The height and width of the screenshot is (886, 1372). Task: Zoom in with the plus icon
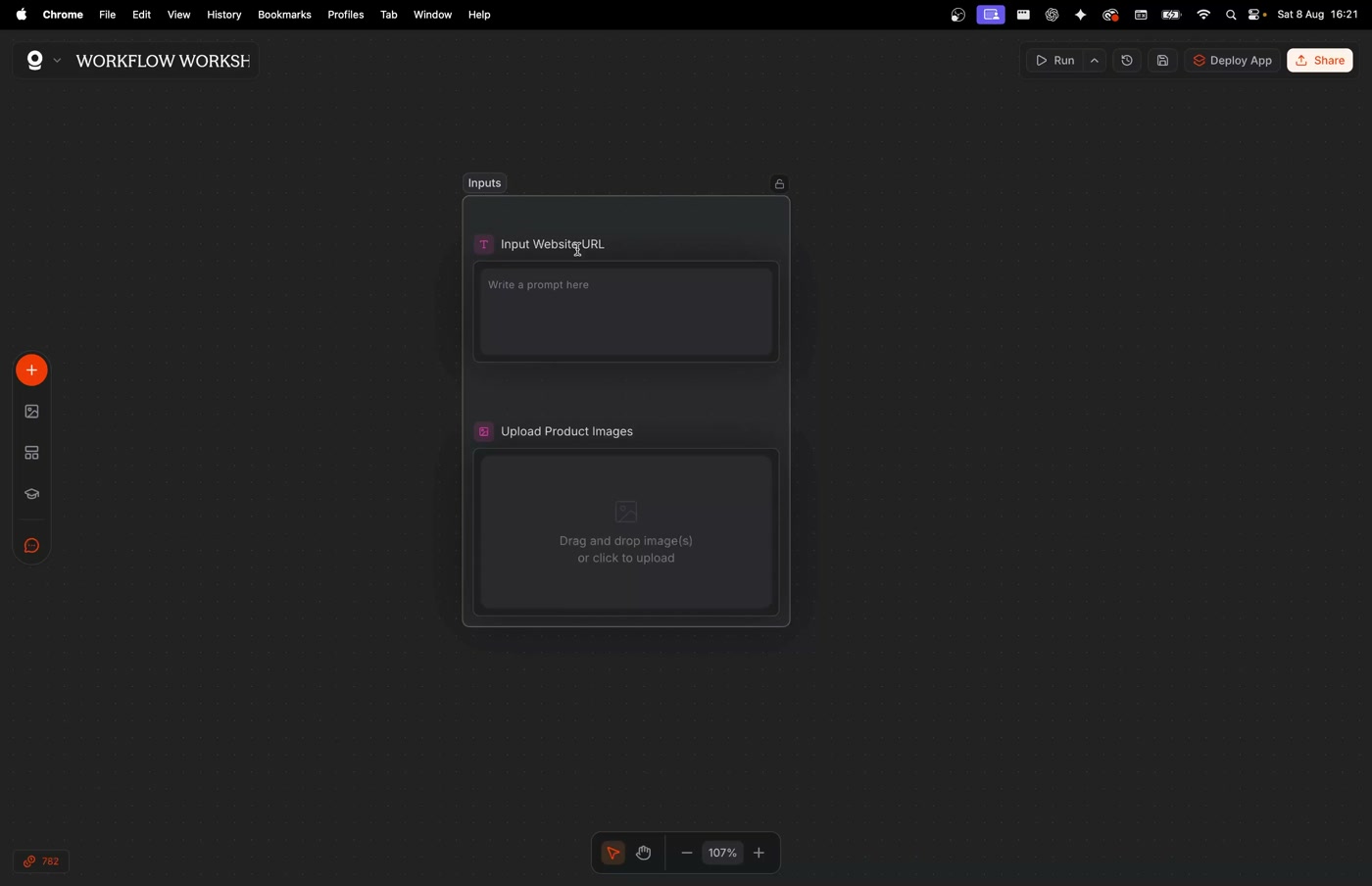coord(759,854)
